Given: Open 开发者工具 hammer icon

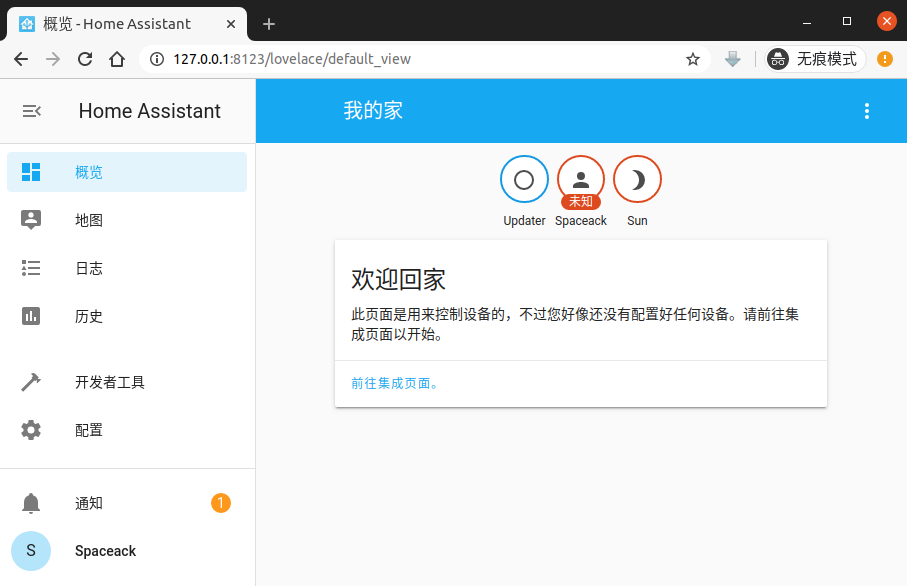Looking at the screenshot, I should tap(31, 382).
